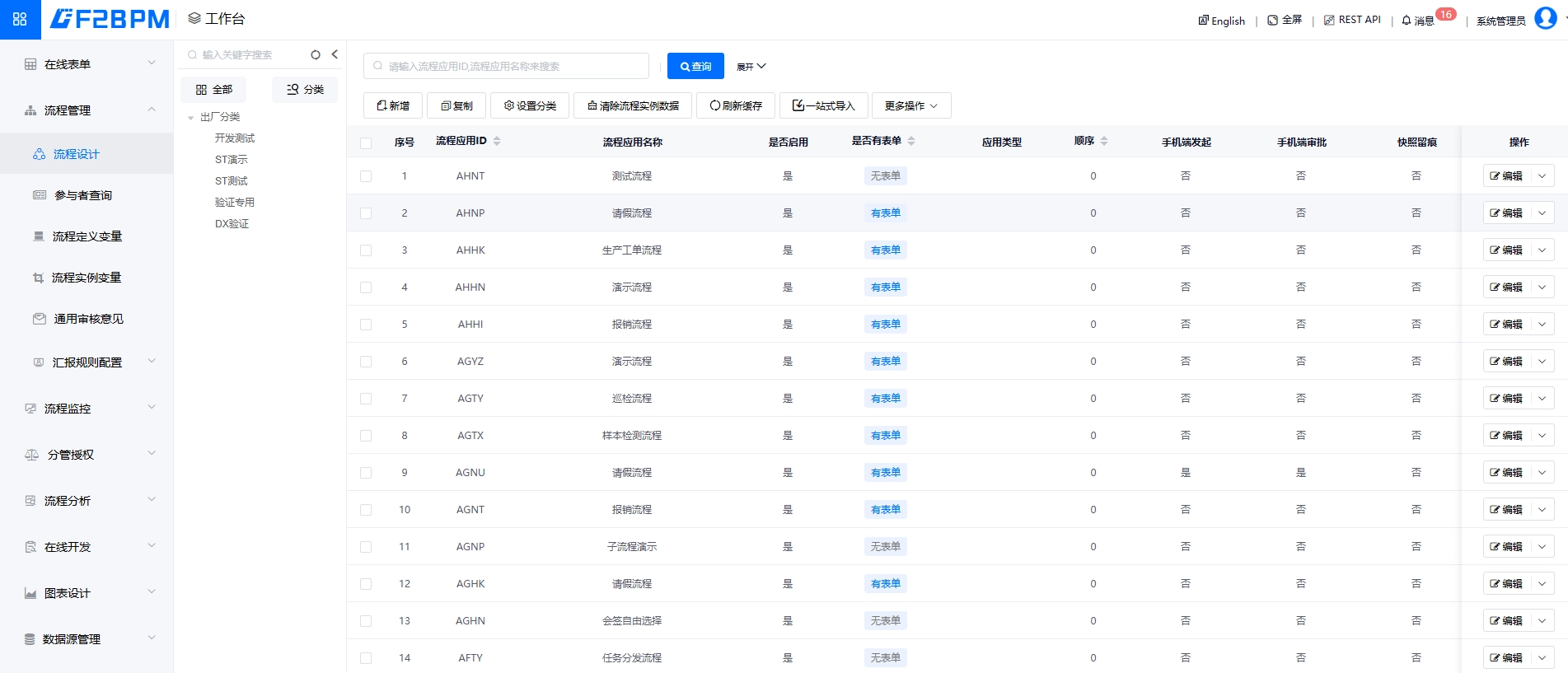The image size is (1568, 673).
Task: Switch to the 分类 tab
Action: [x=305, y=89]
